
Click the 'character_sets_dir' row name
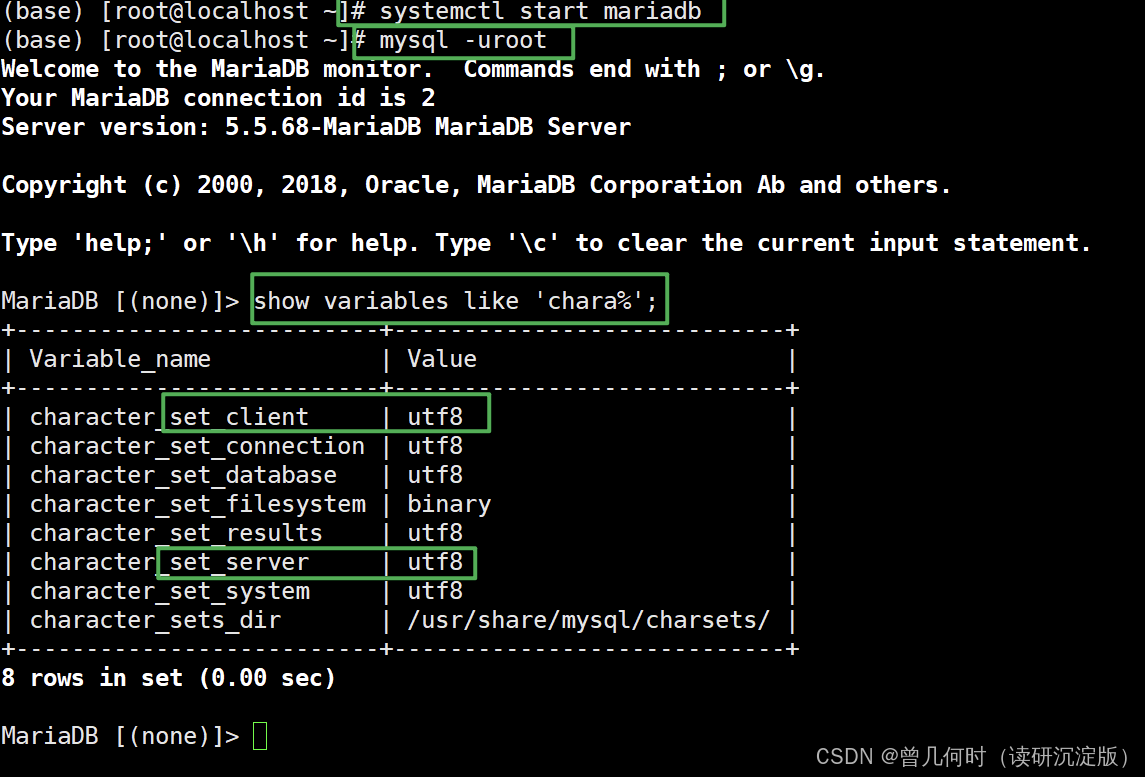point(155,620)
